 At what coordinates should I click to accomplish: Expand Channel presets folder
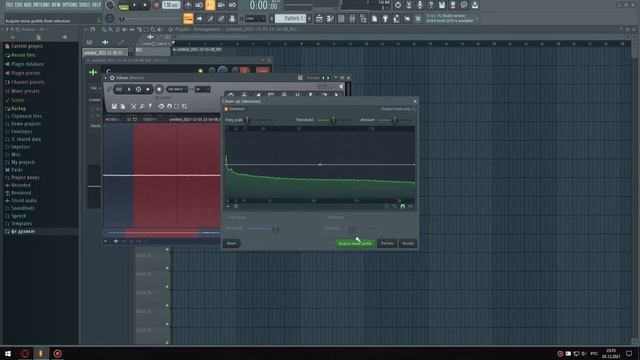click(28, 82)
